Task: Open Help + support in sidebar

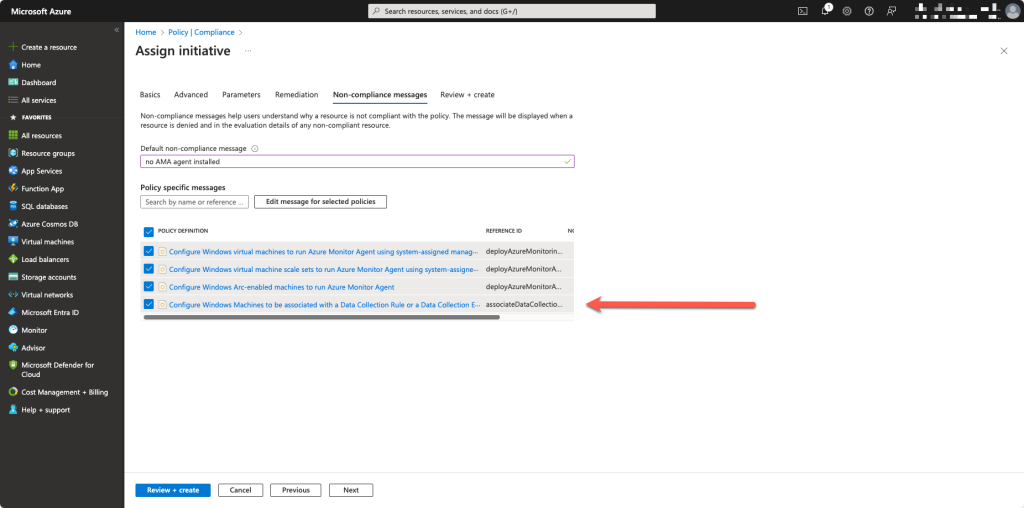Action: pyautogui.click(x=45, y=409)
